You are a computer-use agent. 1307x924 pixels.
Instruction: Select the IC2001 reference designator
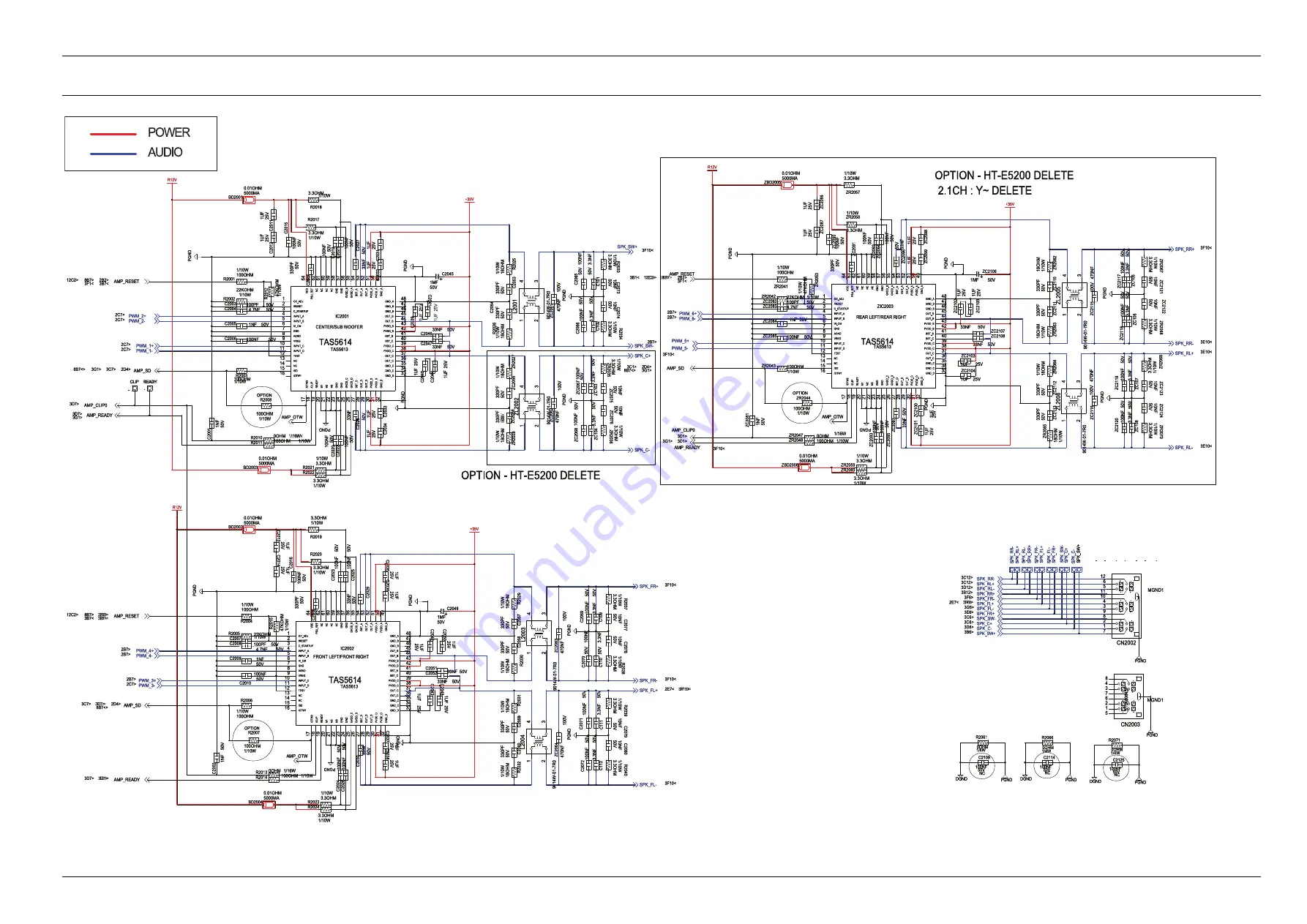[342, 316]
